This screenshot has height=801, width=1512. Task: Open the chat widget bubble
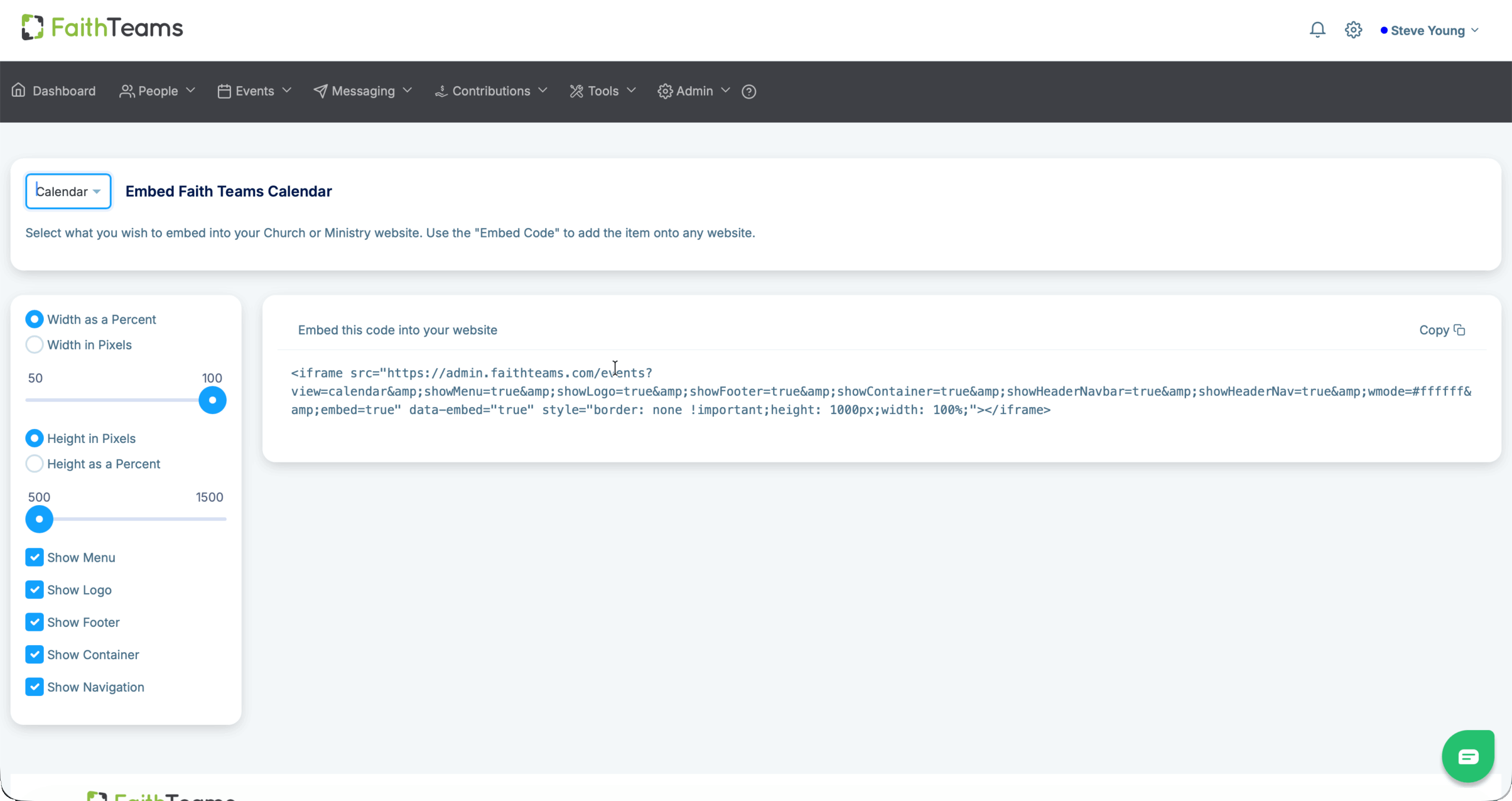1468,756
